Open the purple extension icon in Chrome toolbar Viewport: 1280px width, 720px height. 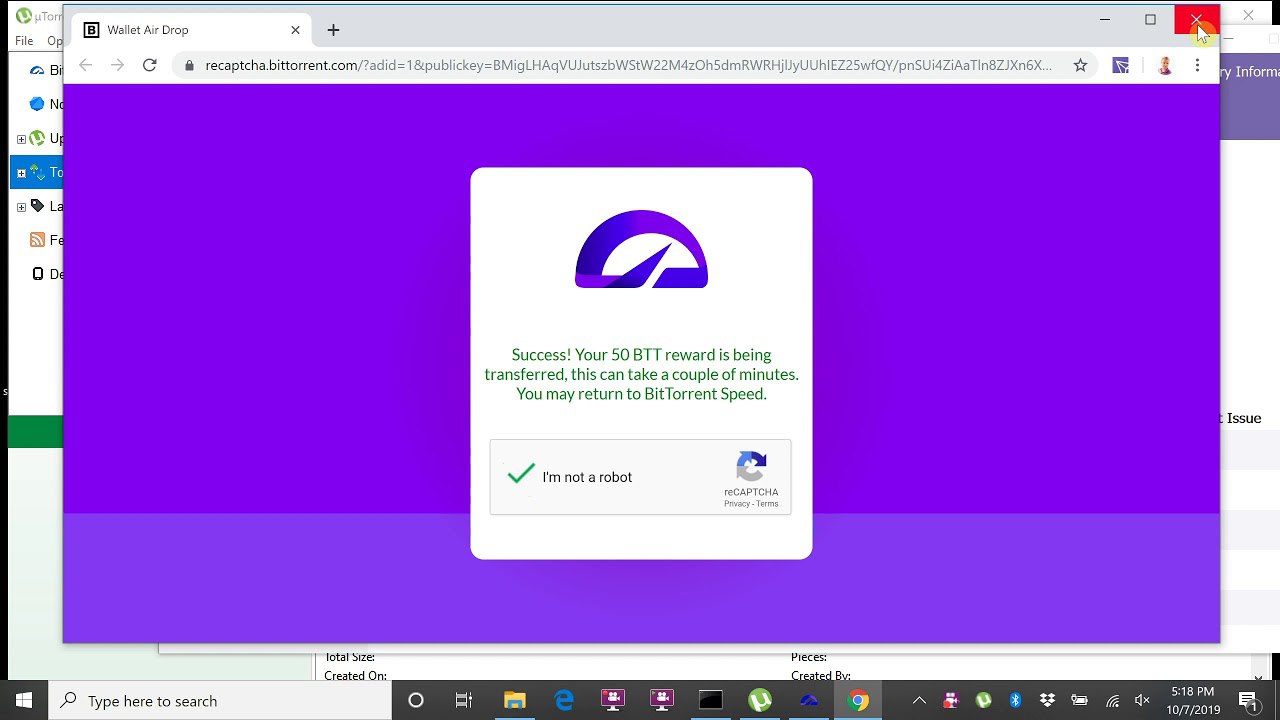[x=1121, y=66]
